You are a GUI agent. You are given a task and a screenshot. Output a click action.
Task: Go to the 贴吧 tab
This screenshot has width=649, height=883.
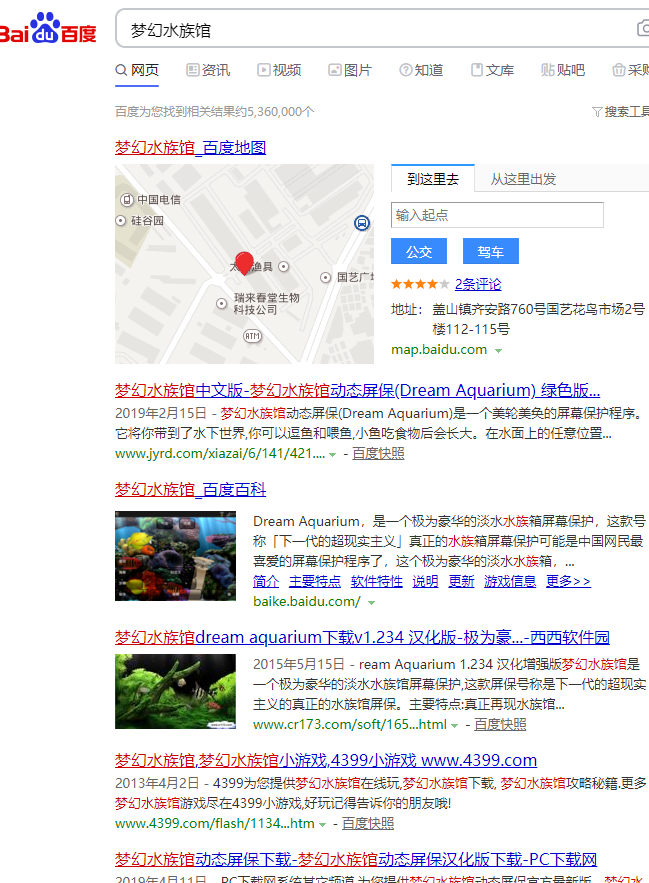coord(563,70)
